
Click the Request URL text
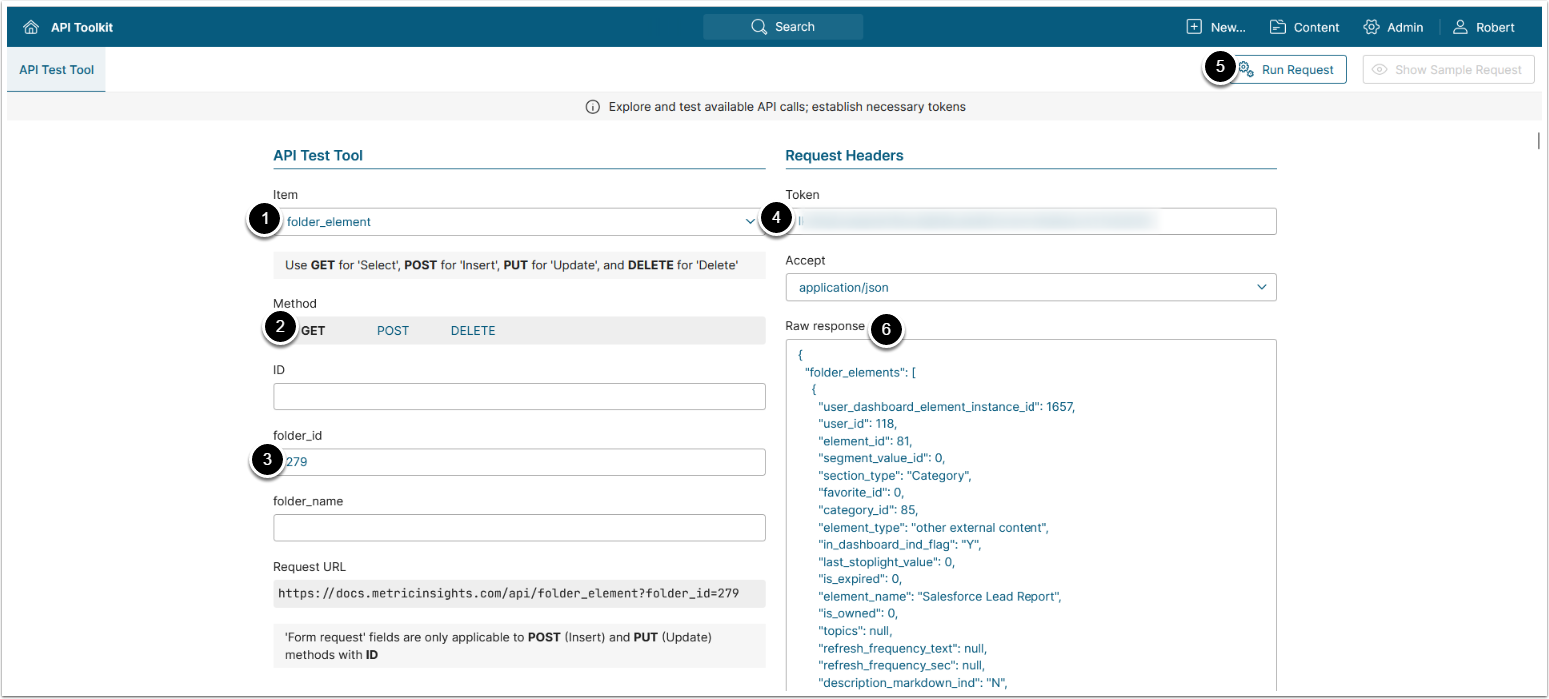[x=508, y=593]
